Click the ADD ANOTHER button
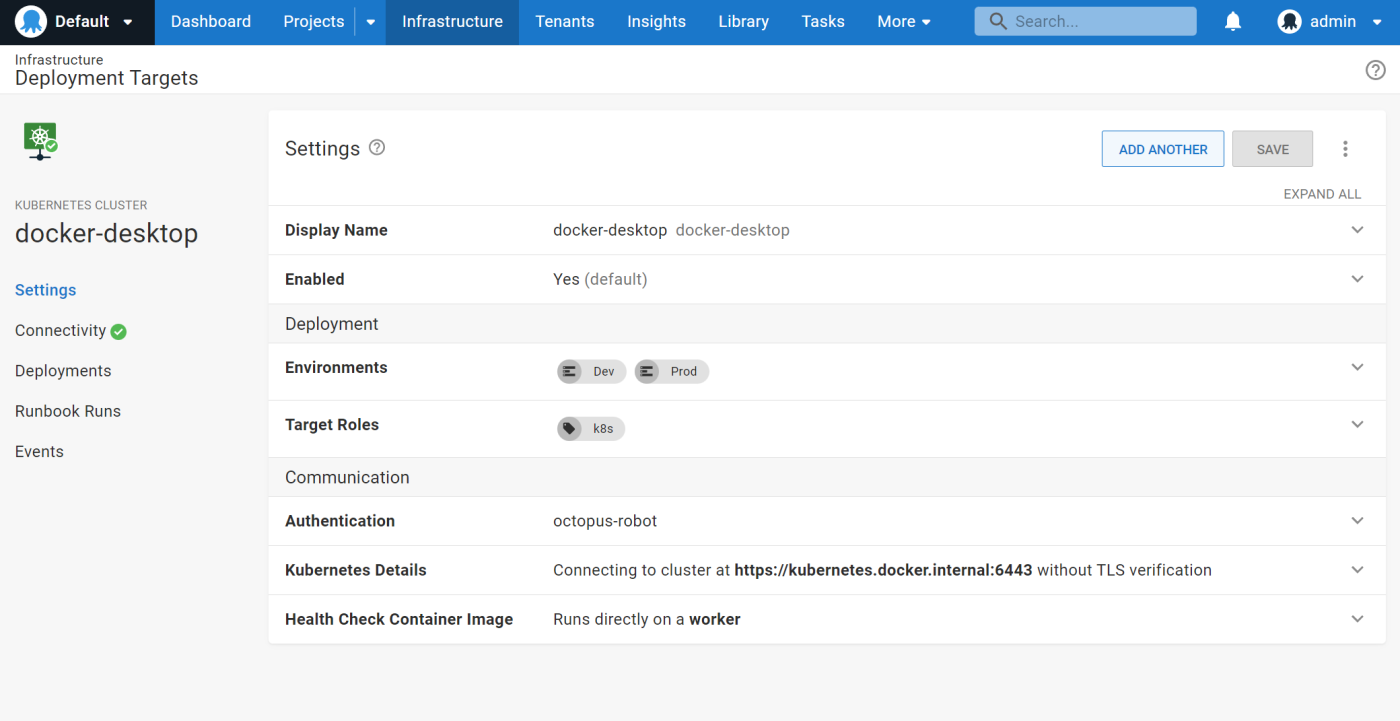The width and height of the screenshot is (1400, 721). click(1163, 148)
